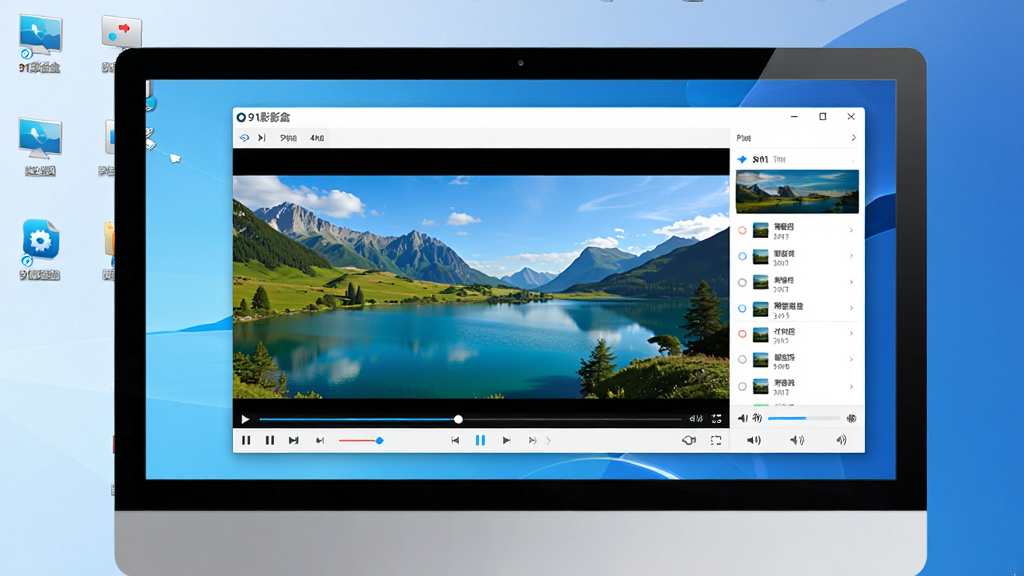Expand the sixth playlist row's chevron
Image resolution: width=1024 pixels, height=576 pixels.
[851, 359]
